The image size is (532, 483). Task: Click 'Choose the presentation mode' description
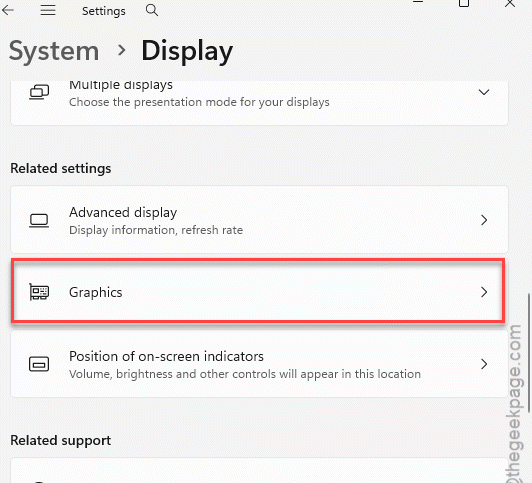pos(200,102)
